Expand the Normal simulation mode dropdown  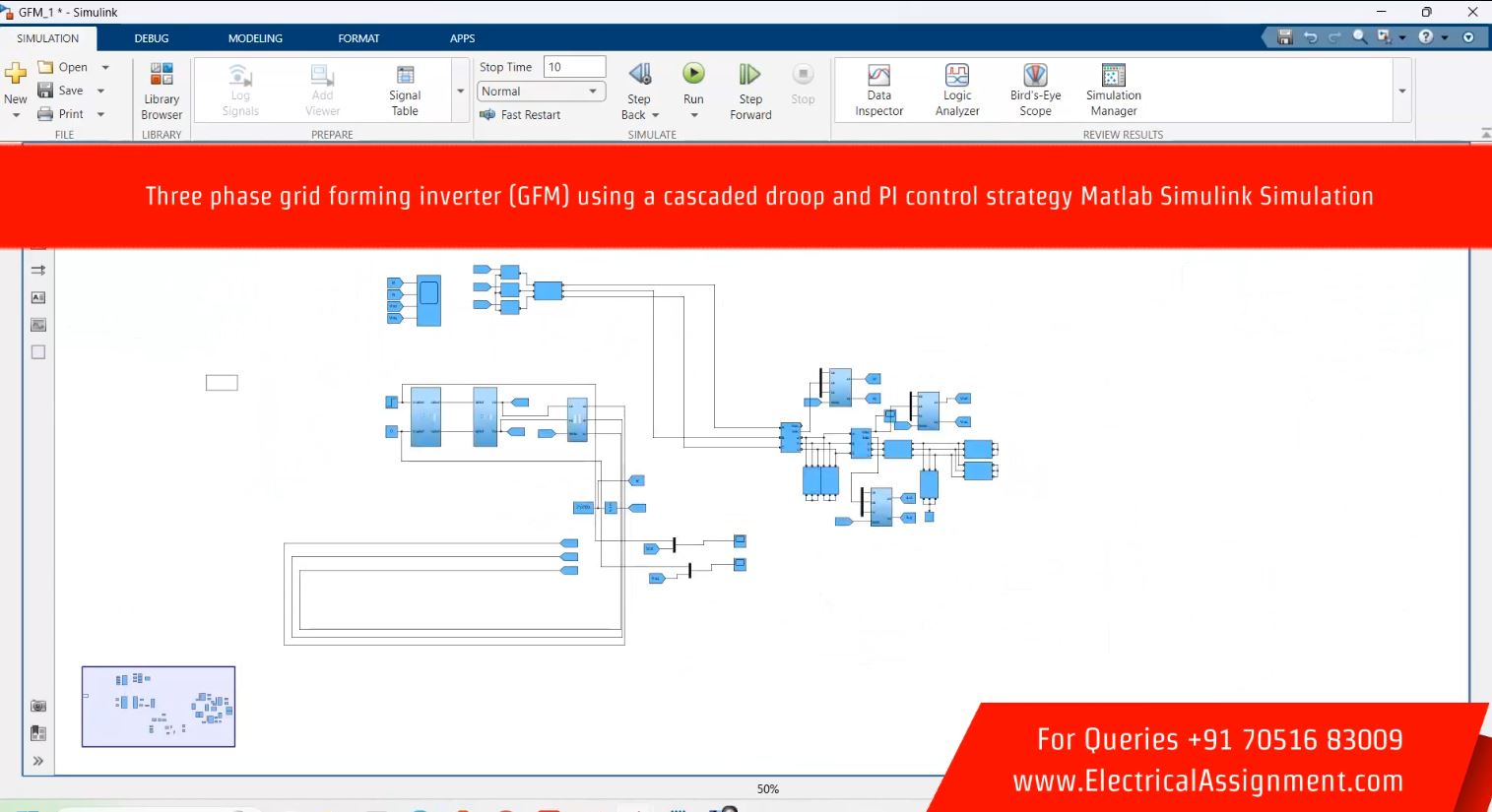(x=593, y=92)
